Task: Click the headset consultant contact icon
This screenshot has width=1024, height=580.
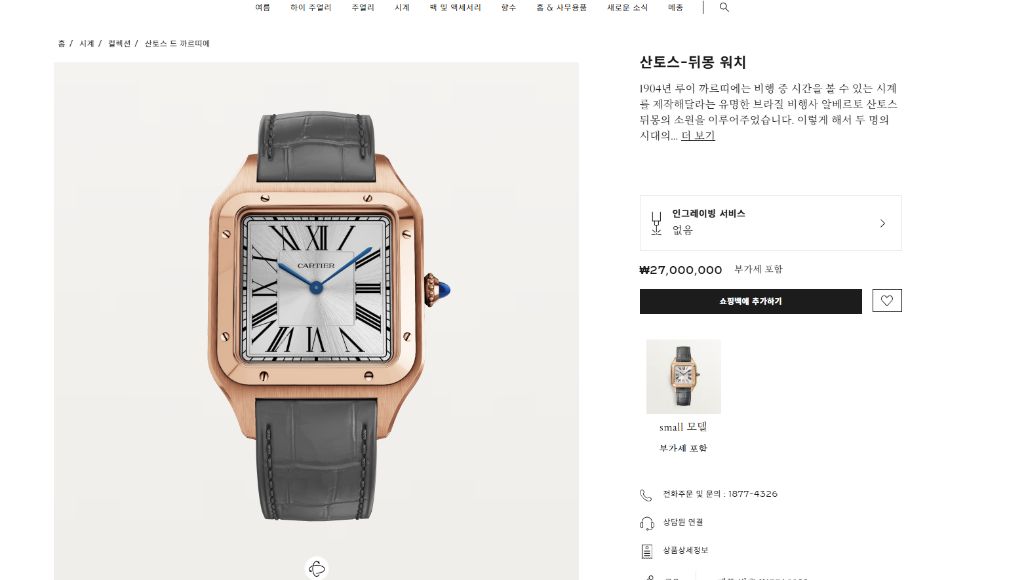Action: click(x=647, y=523)
